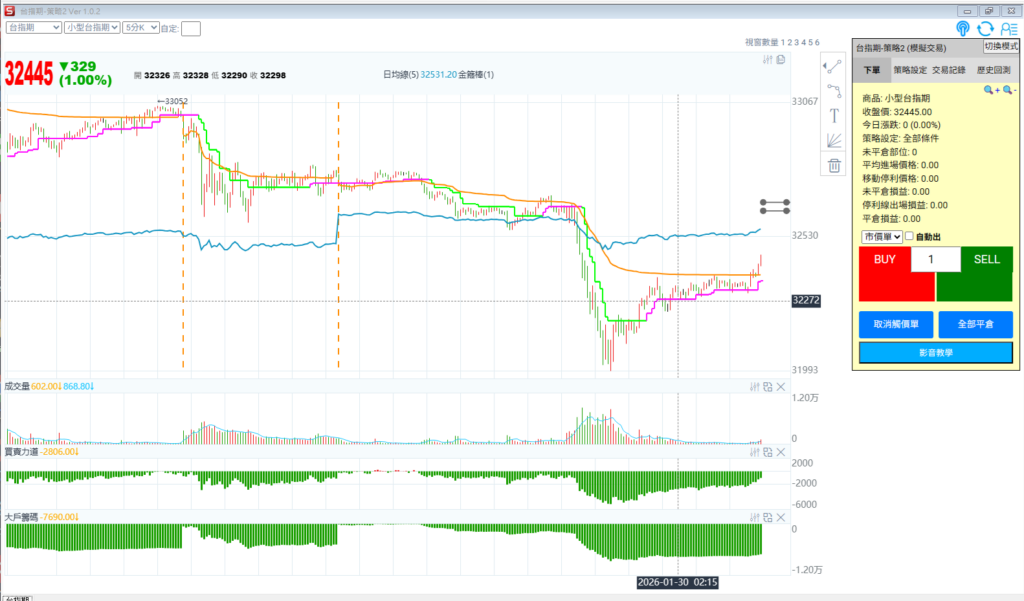Click the blue refresh arrows icon
Screen dimensions: 1024x601
coord(985,29)
